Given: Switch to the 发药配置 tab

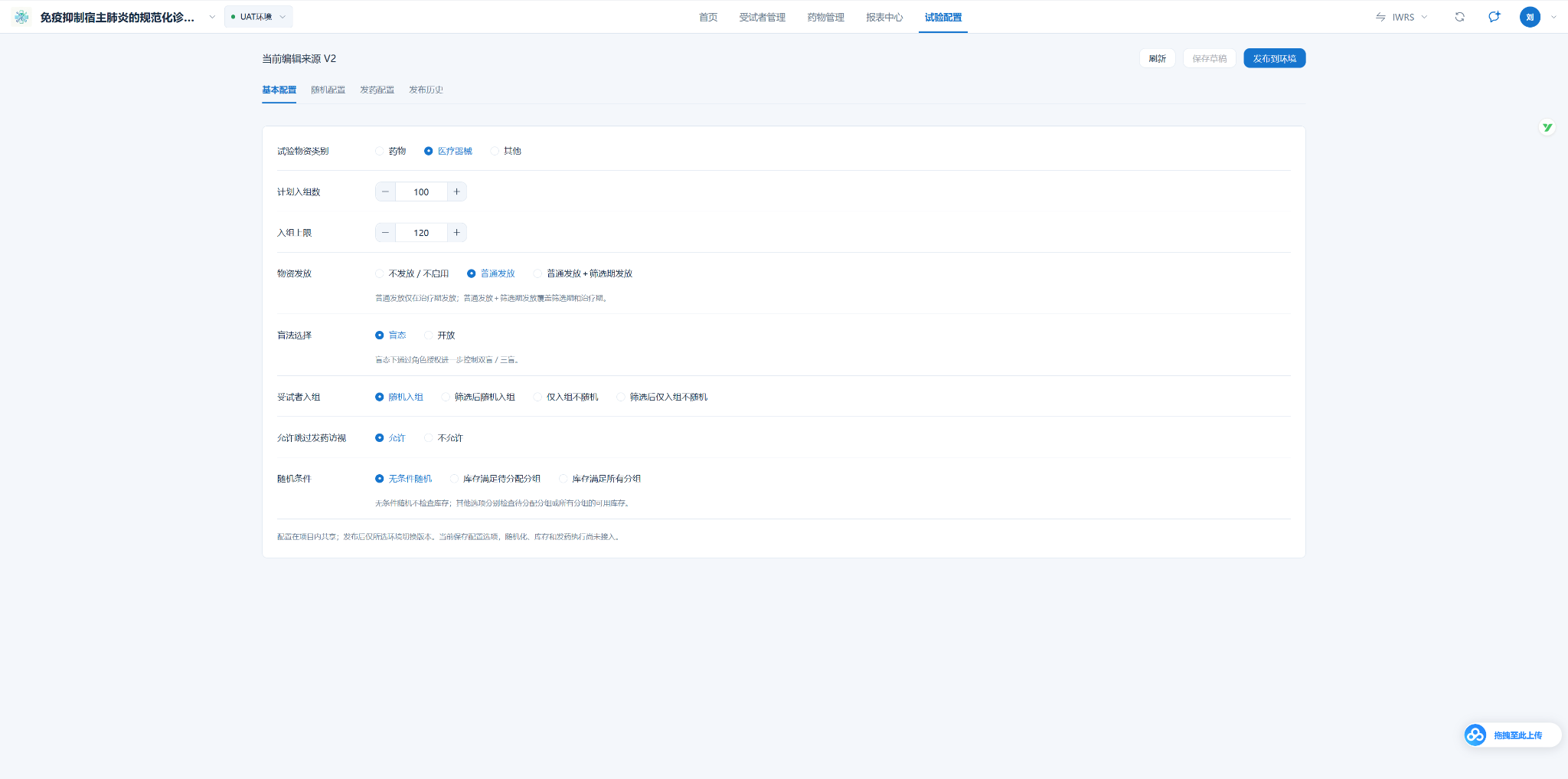Looking at the screenshot, I should pos(377,90).
